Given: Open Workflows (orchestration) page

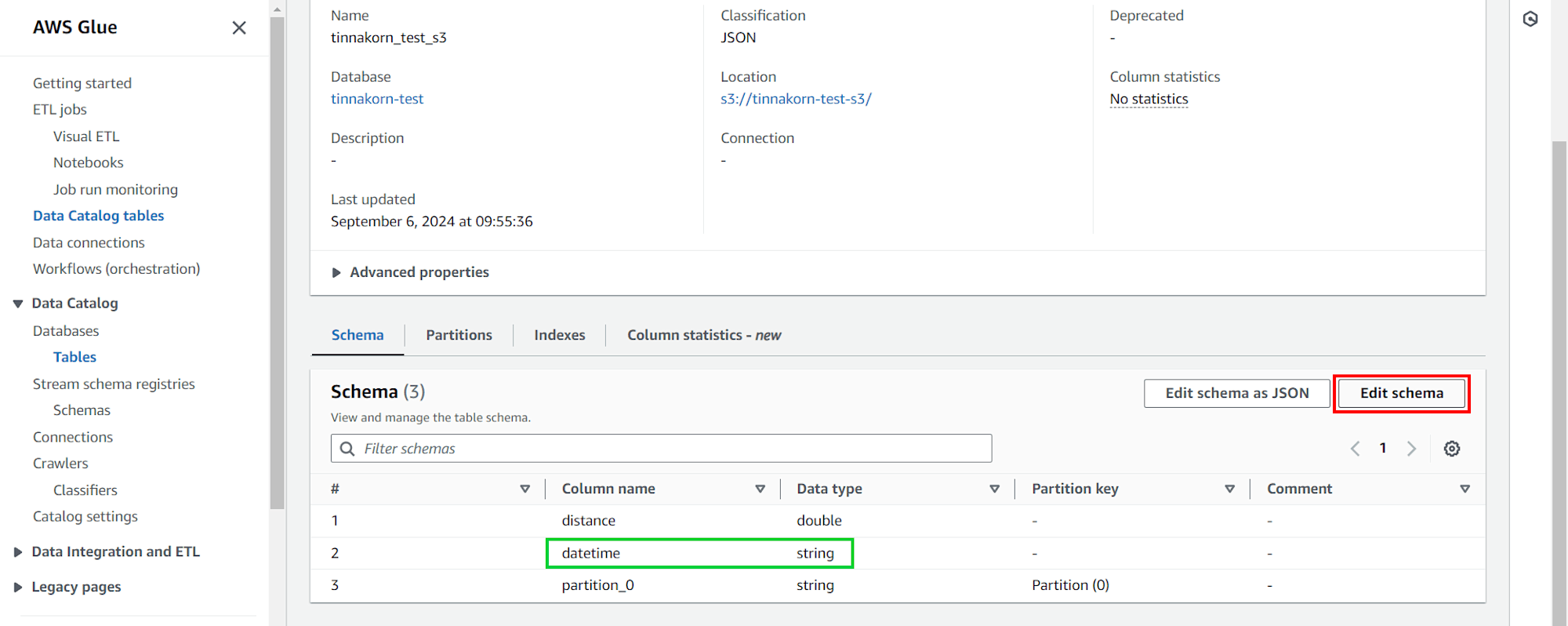Looking at the screenshot, I should tap(116, 269).
